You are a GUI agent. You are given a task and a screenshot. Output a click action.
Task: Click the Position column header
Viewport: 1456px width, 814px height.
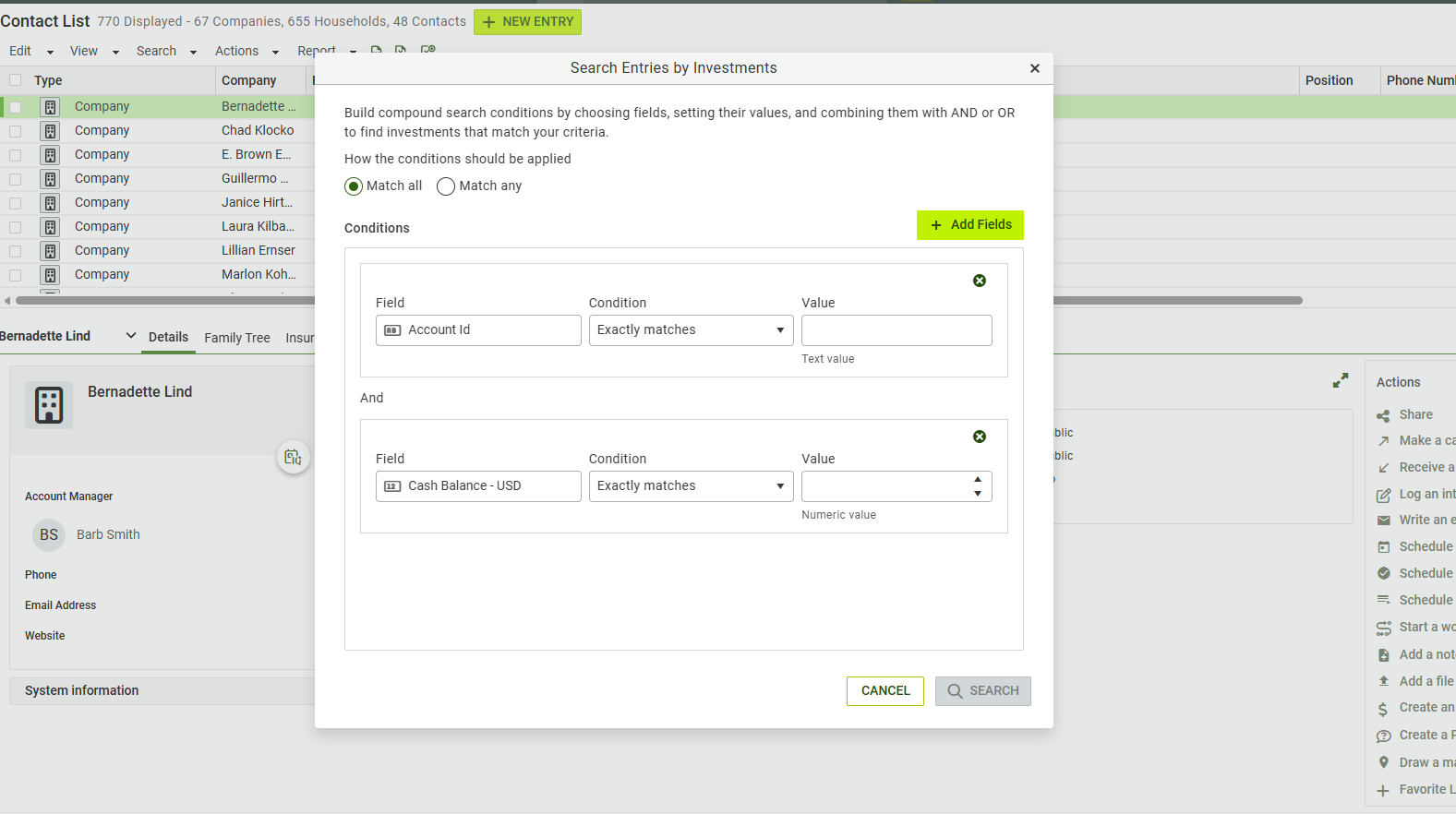[x=1329, y=80]
